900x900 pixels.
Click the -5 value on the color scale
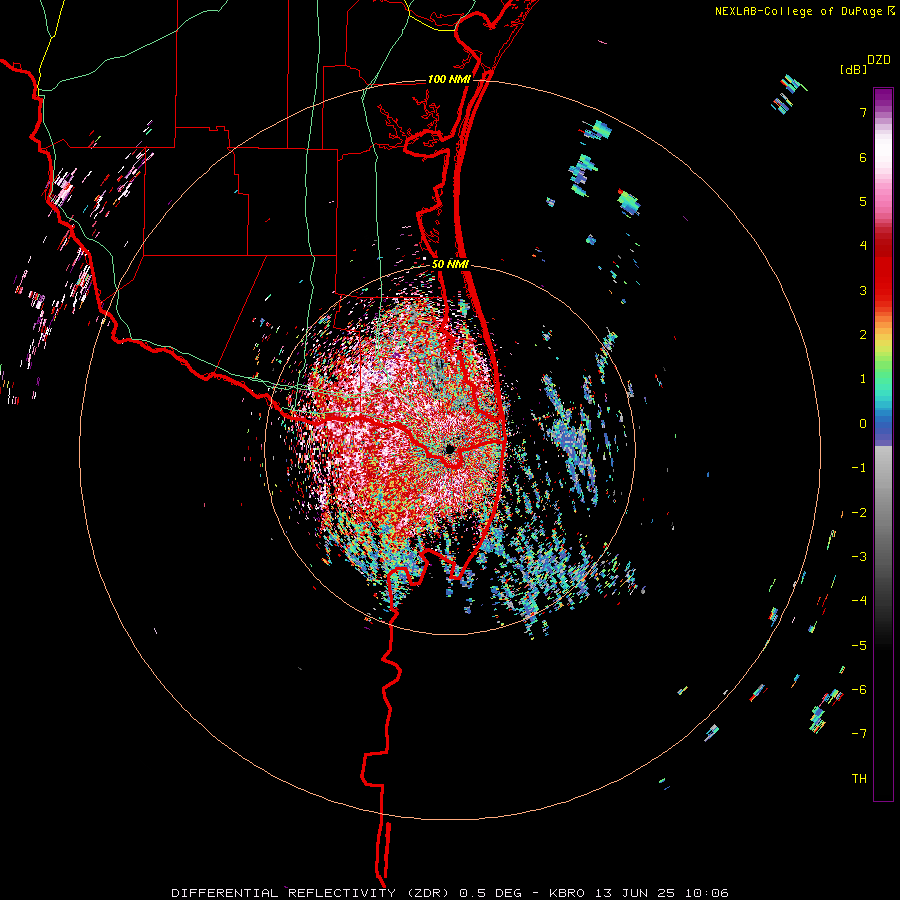859,646
